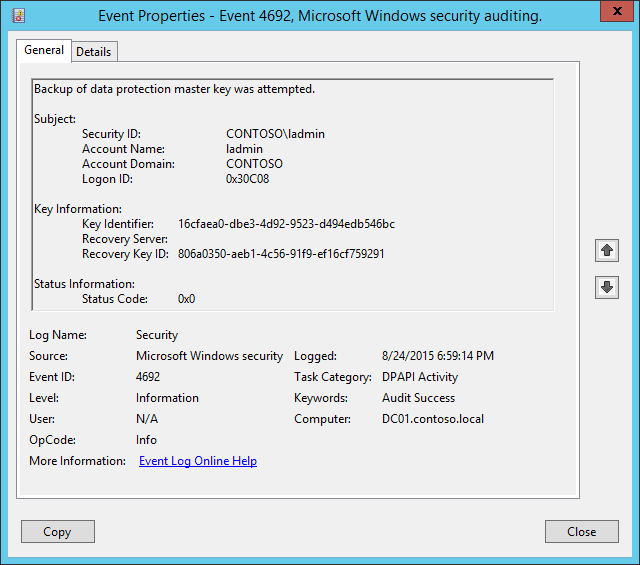Click the previous event up arrow button

(606, 250)
